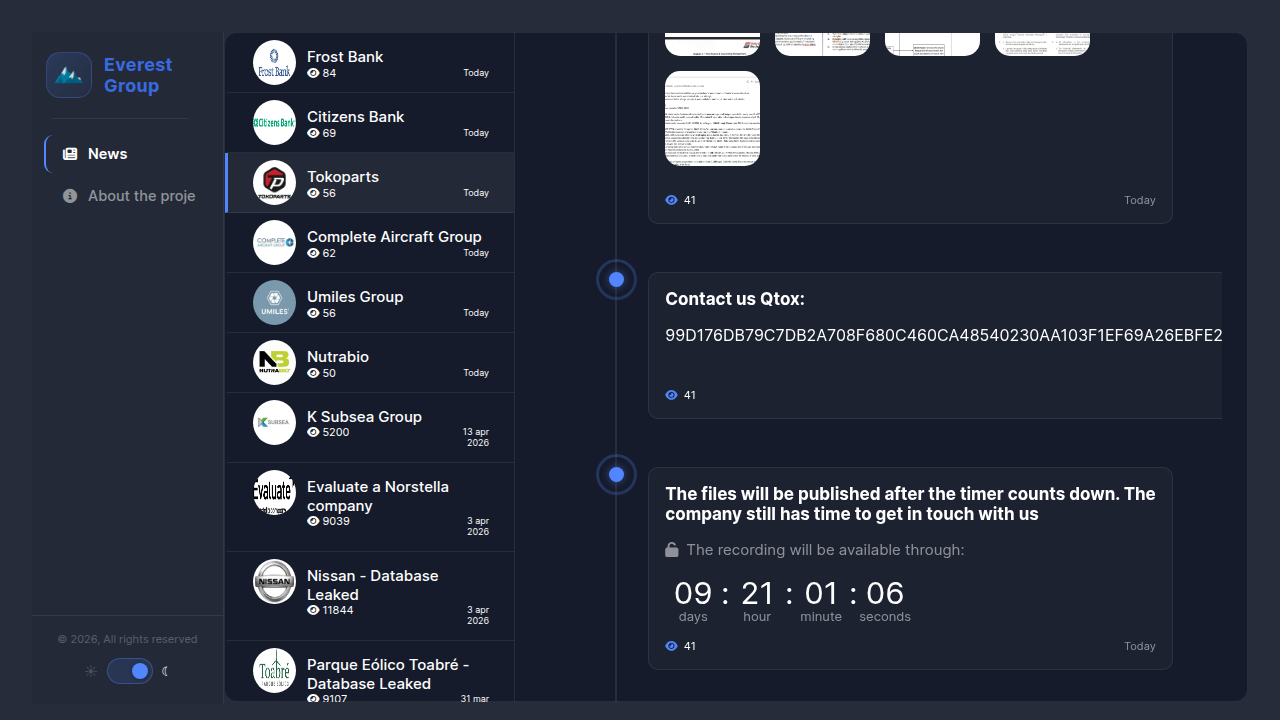This screenshot has width=1280, height=720.
Task: Click the Tokoparts logo icon
Action: 274,183
